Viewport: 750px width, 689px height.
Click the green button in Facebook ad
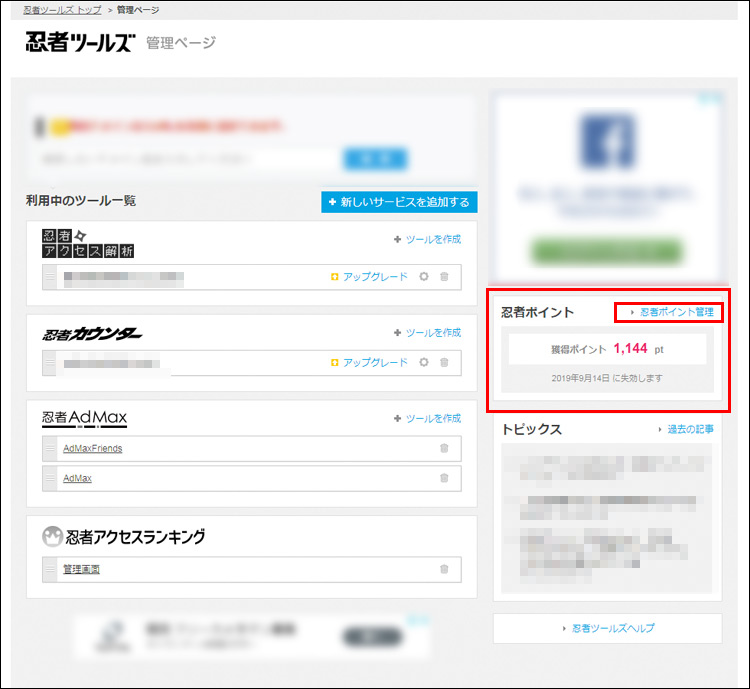[x=607, y=251]
